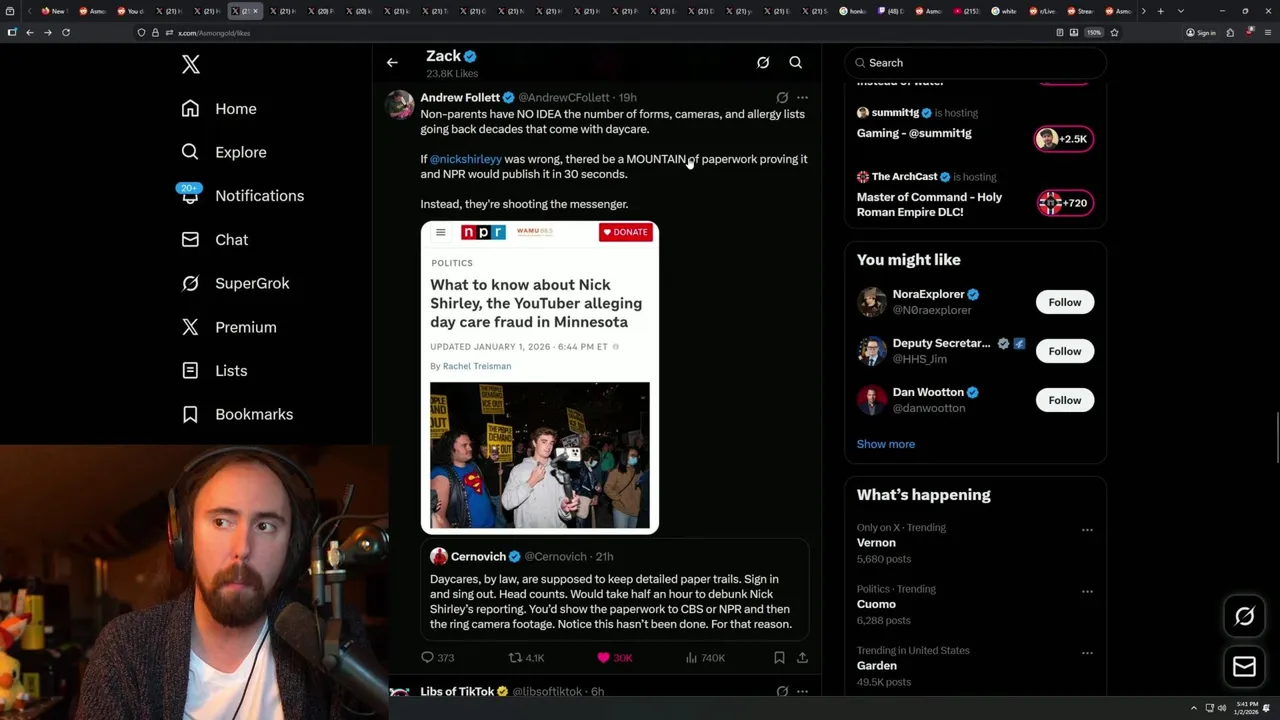The image size is (1280, 720).
Task: Open more options on Libs of TikTok post
Action: (x=802, y=691)
